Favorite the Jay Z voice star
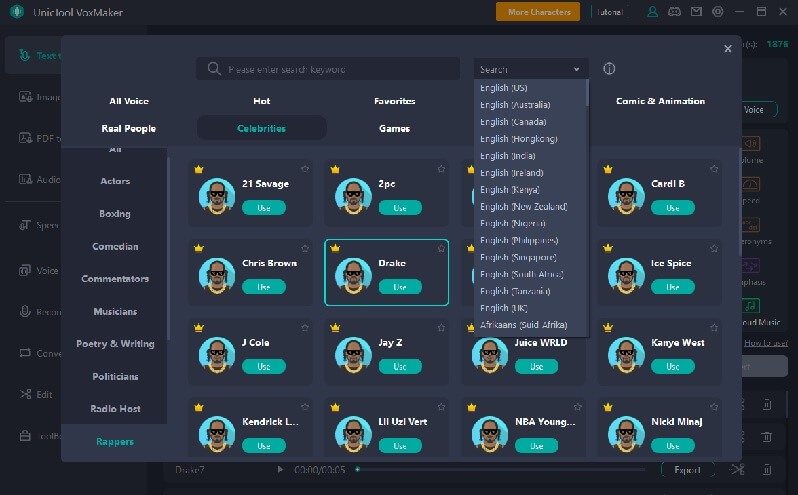The image size is (798, 495). tap(441, 328)
